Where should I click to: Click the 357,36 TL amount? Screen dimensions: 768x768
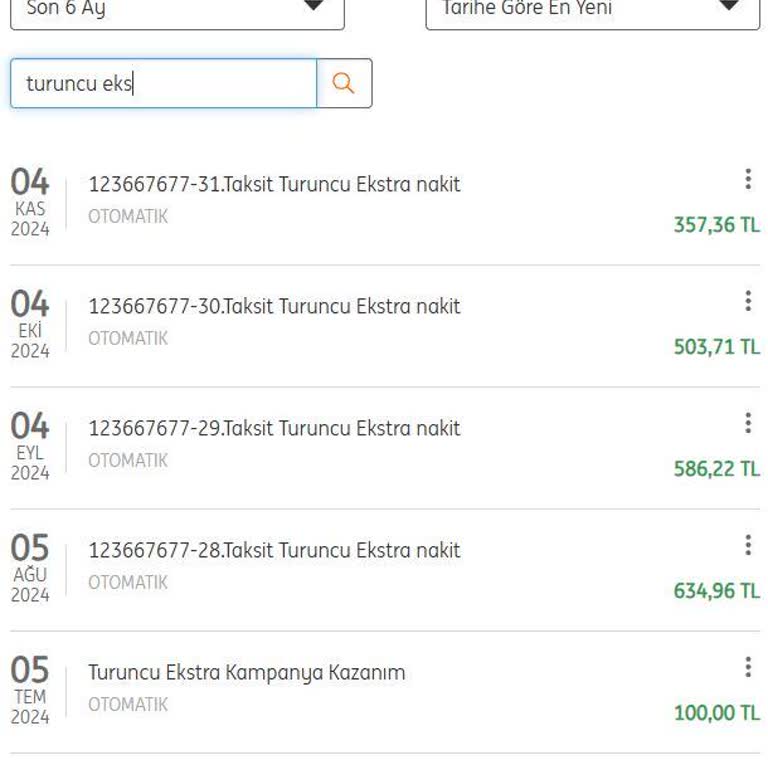(716, 225)
